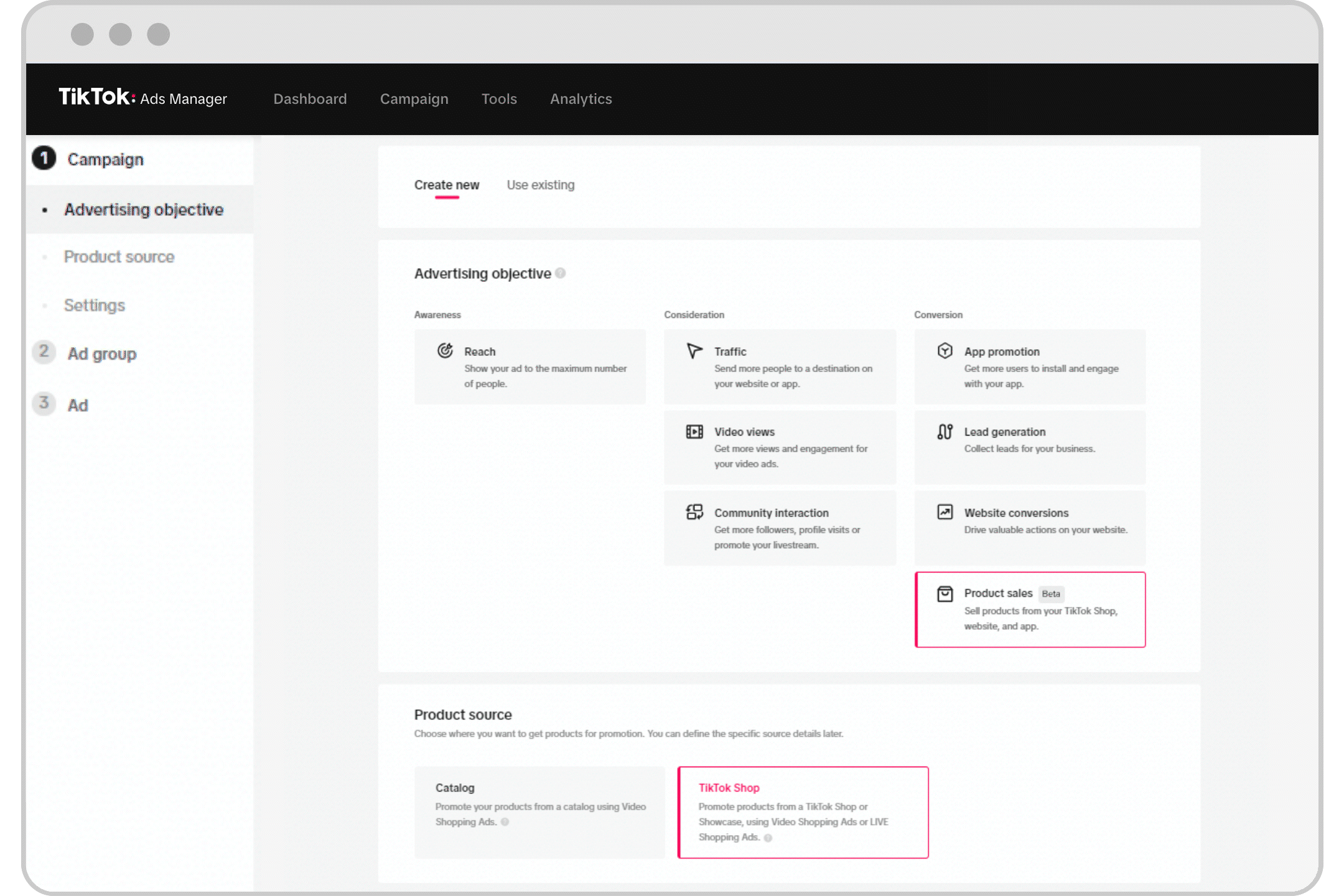Click the Traffic arrow icon
The width and height of the screenshot is (1344, 896).
point(693,350)
